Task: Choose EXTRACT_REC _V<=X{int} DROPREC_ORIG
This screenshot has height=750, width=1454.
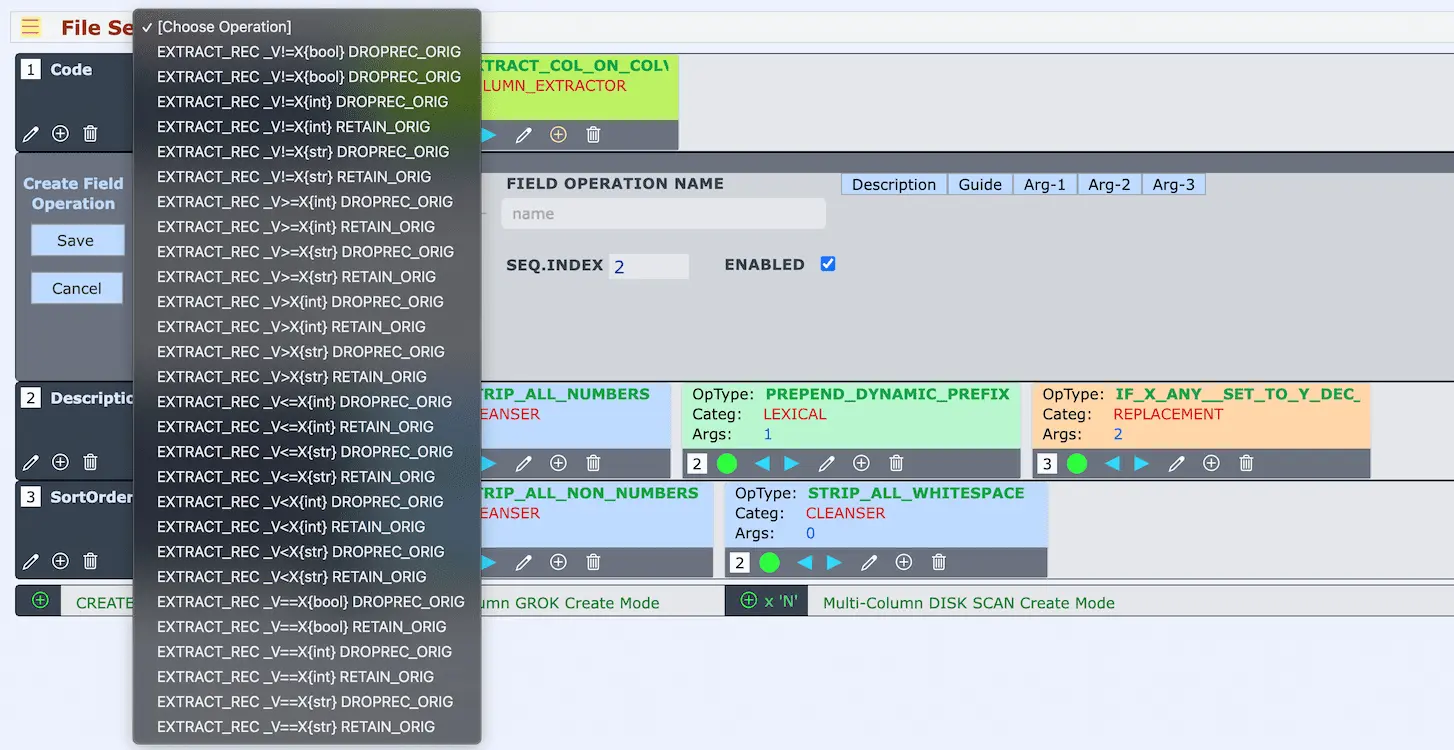Action: pos(307,402)
